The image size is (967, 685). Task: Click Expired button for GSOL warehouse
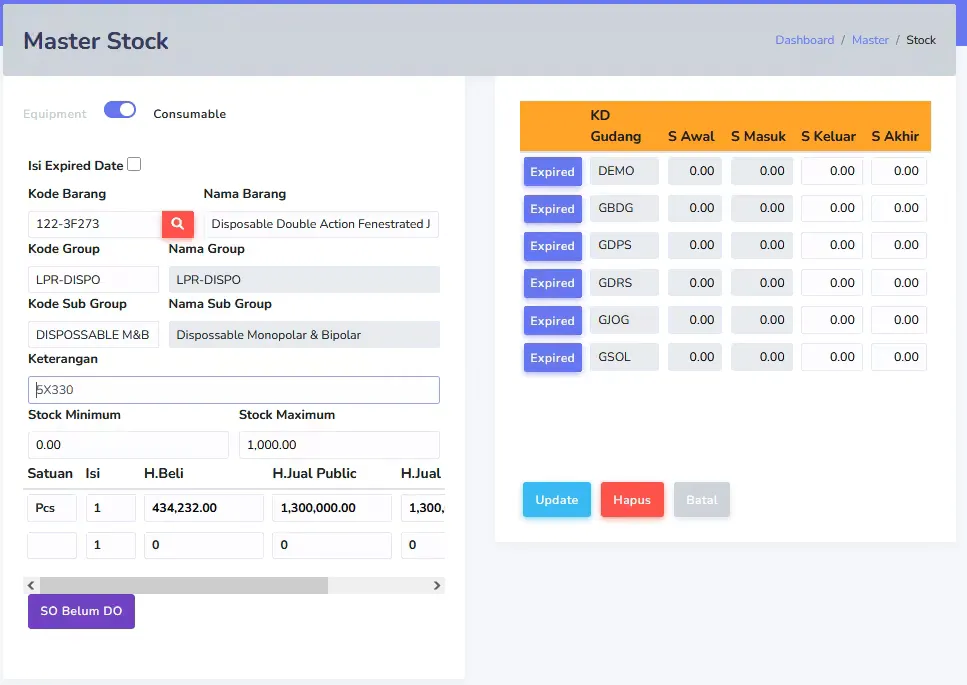point(553,358)
